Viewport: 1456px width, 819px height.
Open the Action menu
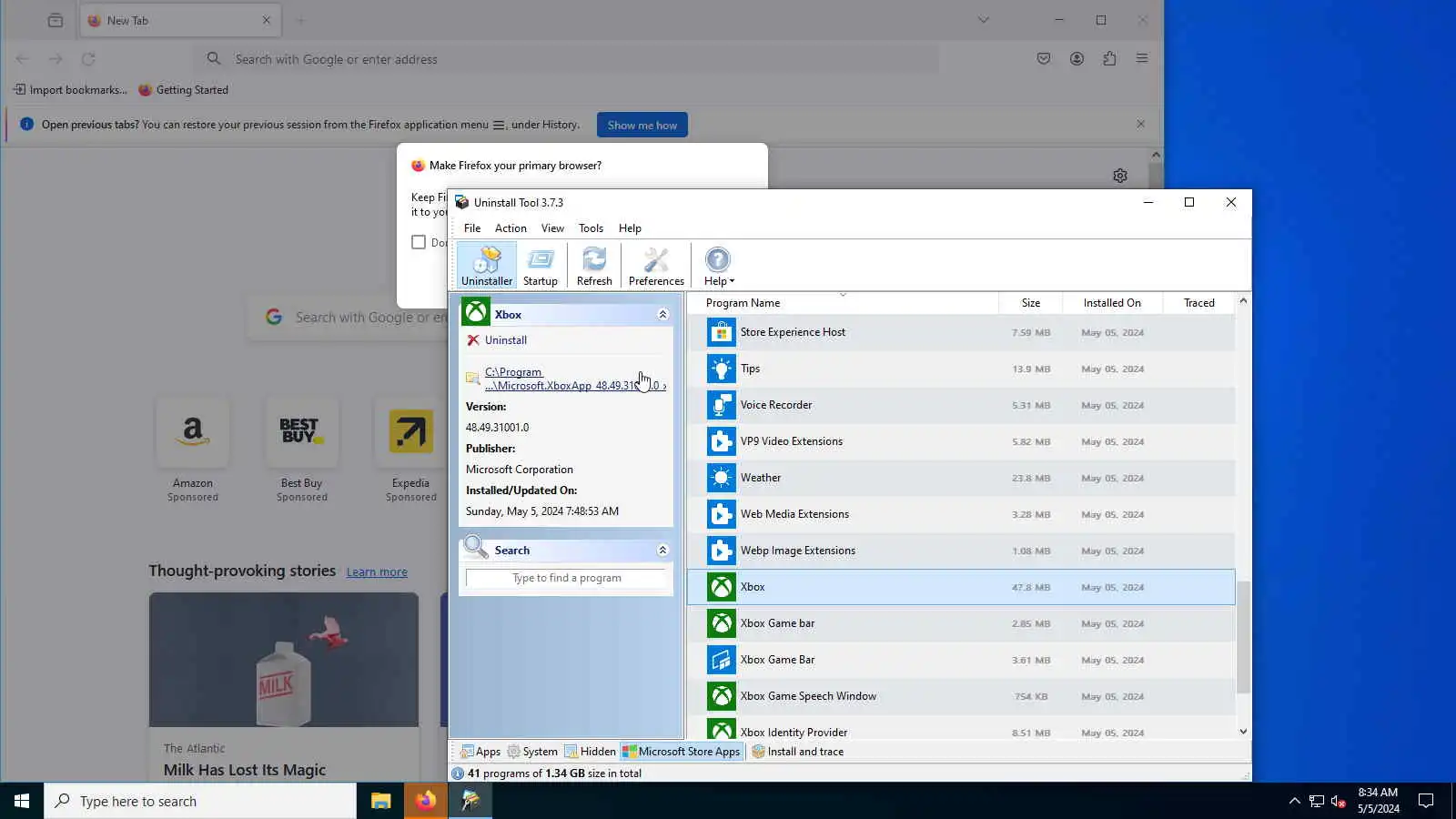(x=511, y=228)
